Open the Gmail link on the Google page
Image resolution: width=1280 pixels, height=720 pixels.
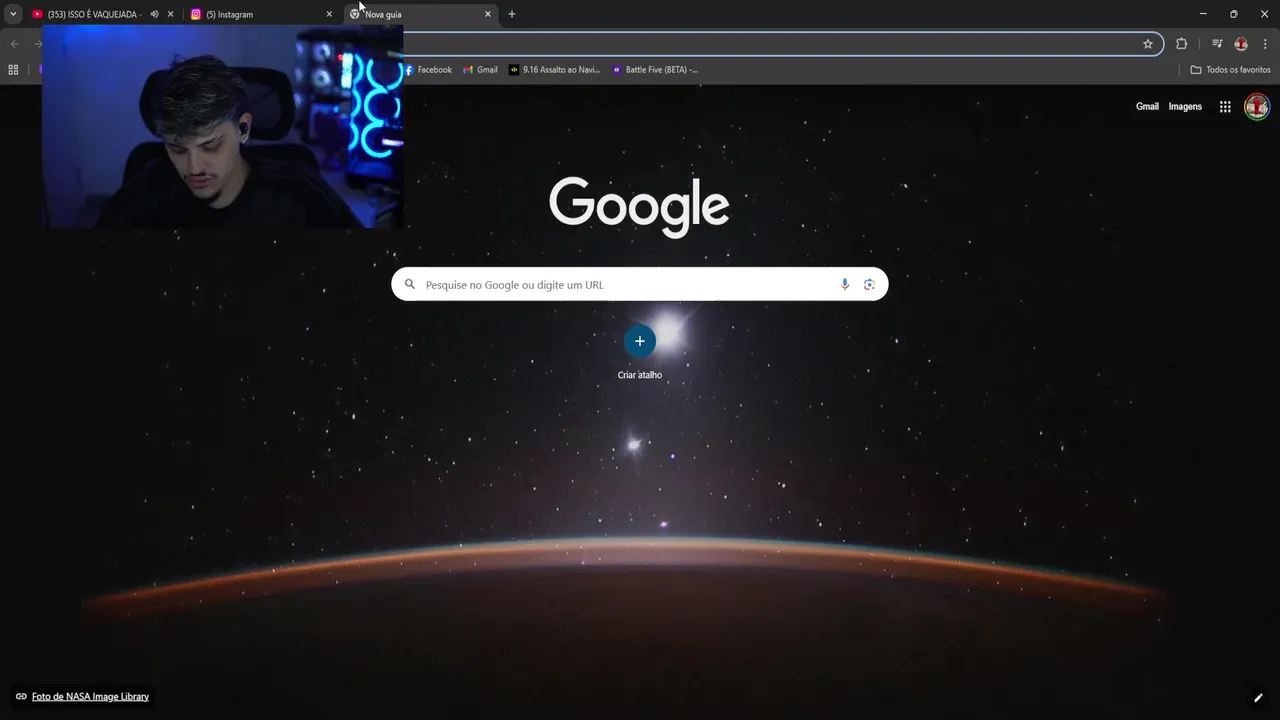(x=1147, y=106)
